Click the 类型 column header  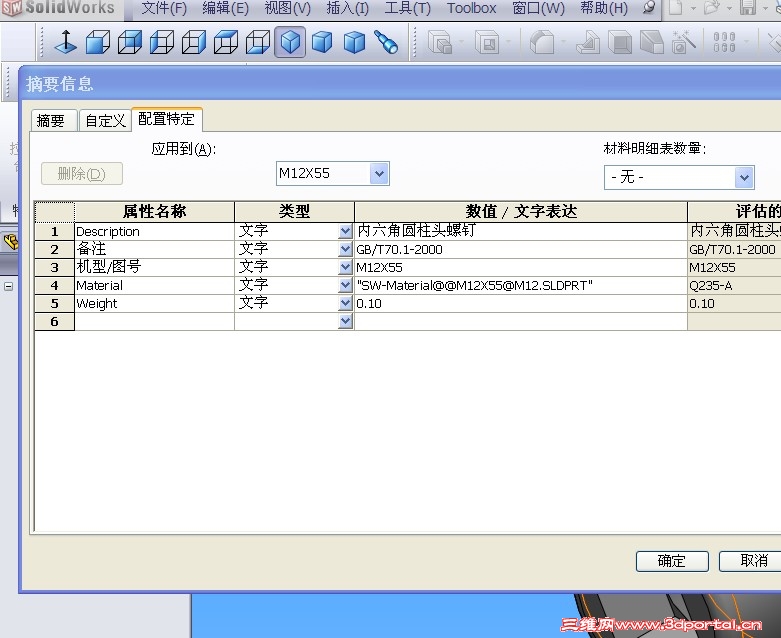294,212
